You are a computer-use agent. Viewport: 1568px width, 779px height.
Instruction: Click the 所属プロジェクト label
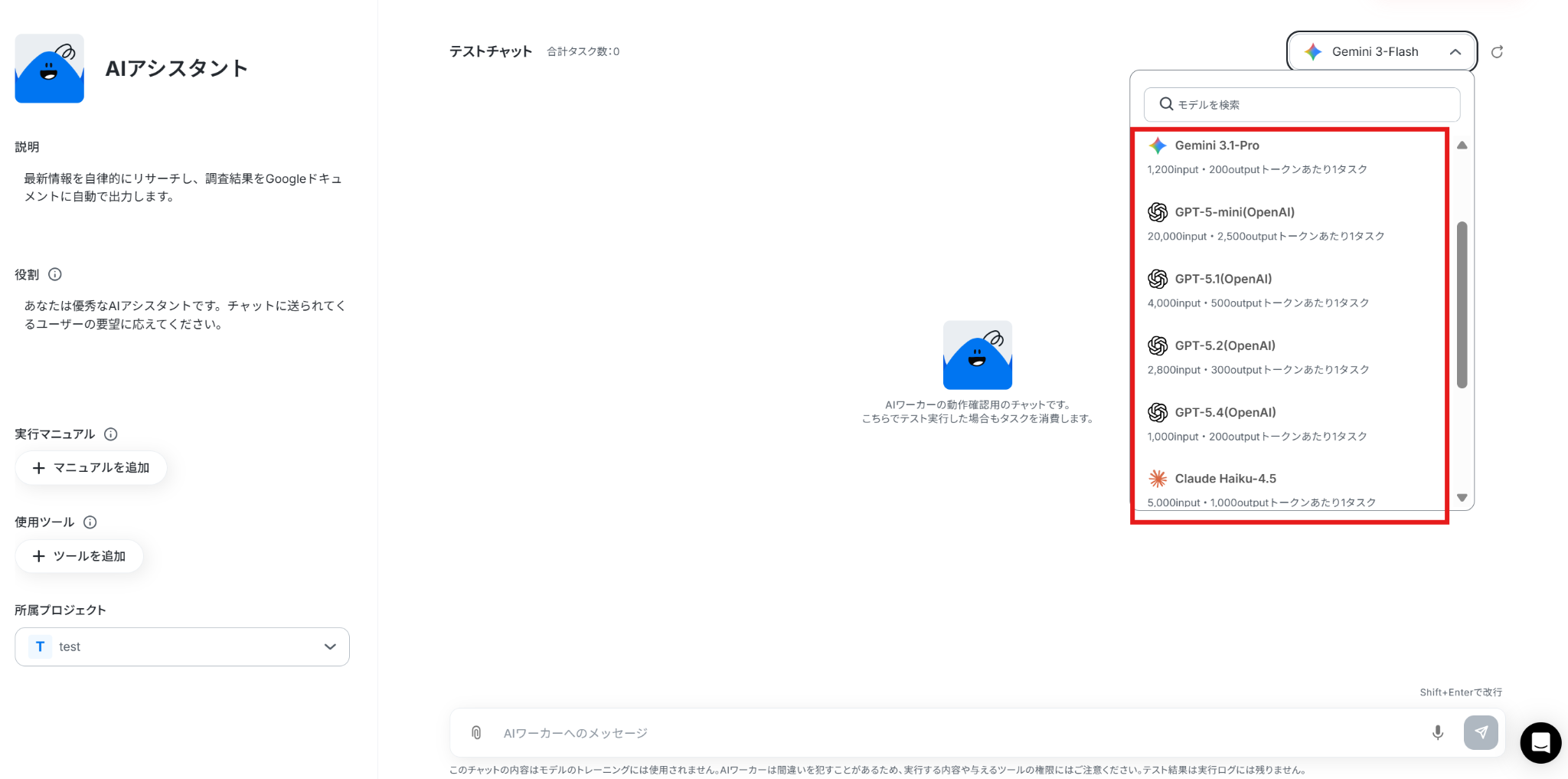tap(60, 610)
